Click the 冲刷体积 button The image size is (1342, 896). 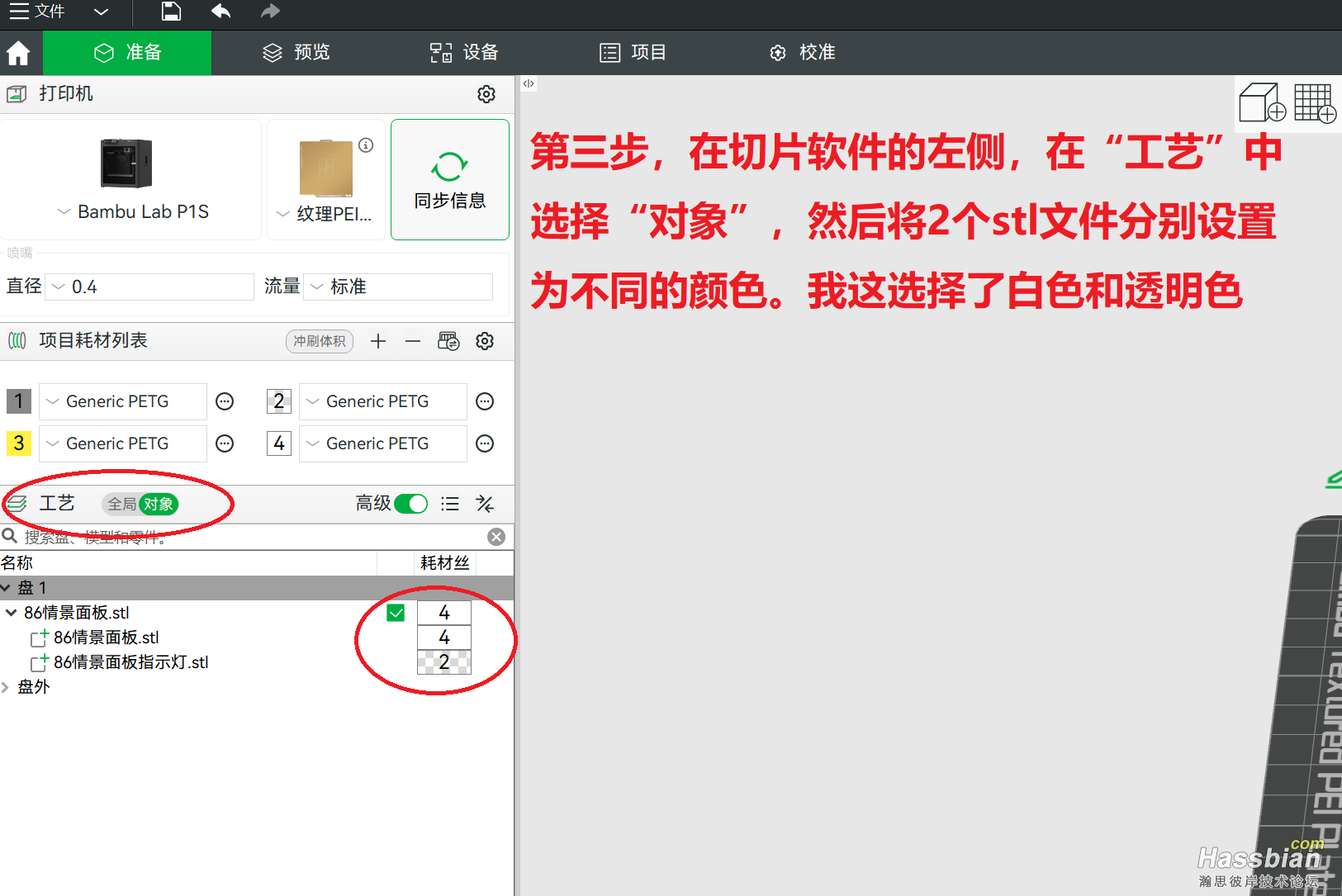point(319,340)
